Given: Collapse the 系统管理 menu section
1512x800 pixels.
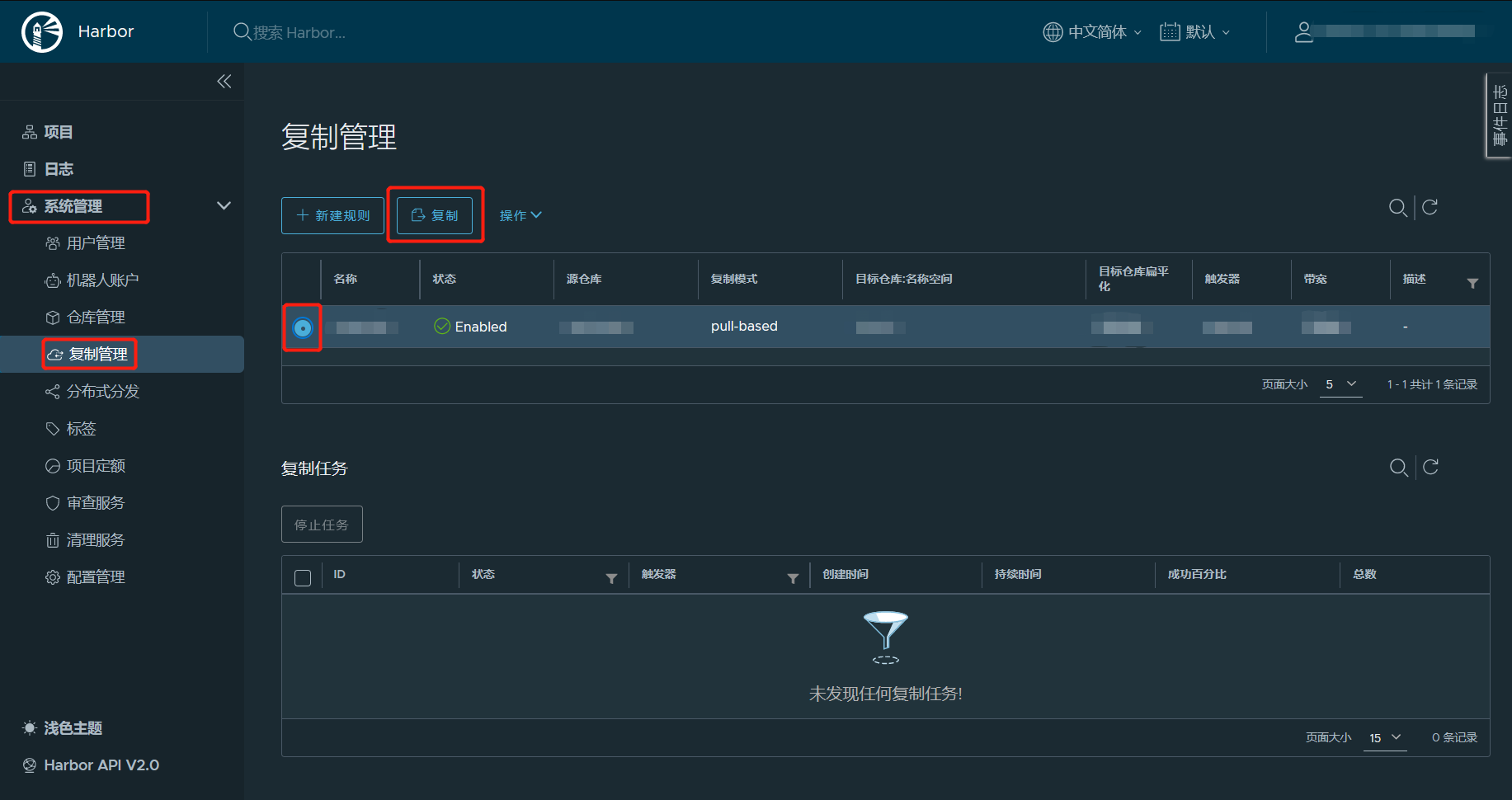Looking at the screenshot, I should coord(224,205).
